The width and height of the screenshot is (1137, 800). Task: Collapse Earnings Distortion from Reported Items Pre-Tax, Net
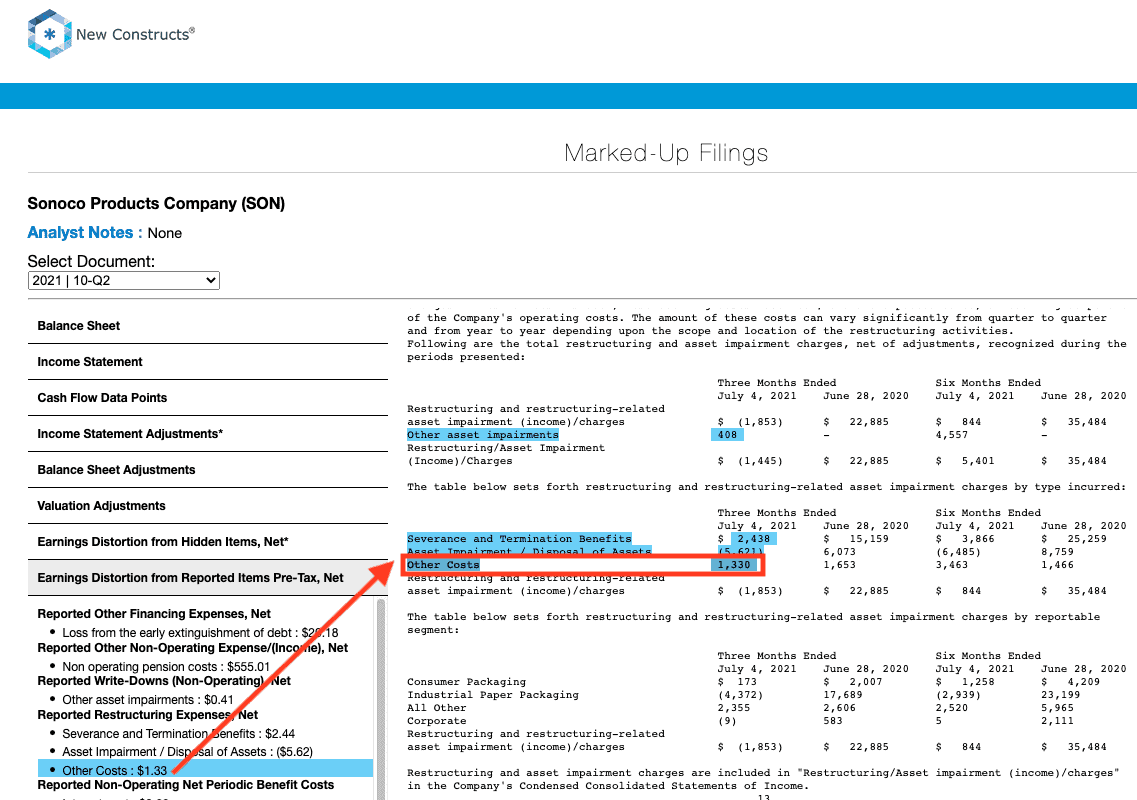click(x=207, y=578)
